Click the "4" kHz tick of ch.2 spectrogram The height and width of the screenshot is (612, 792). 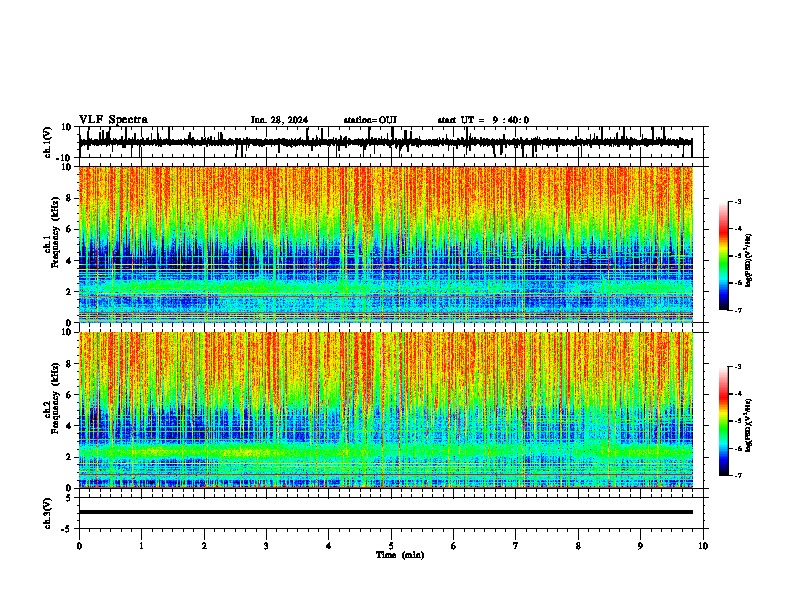(x=69, y=426)
